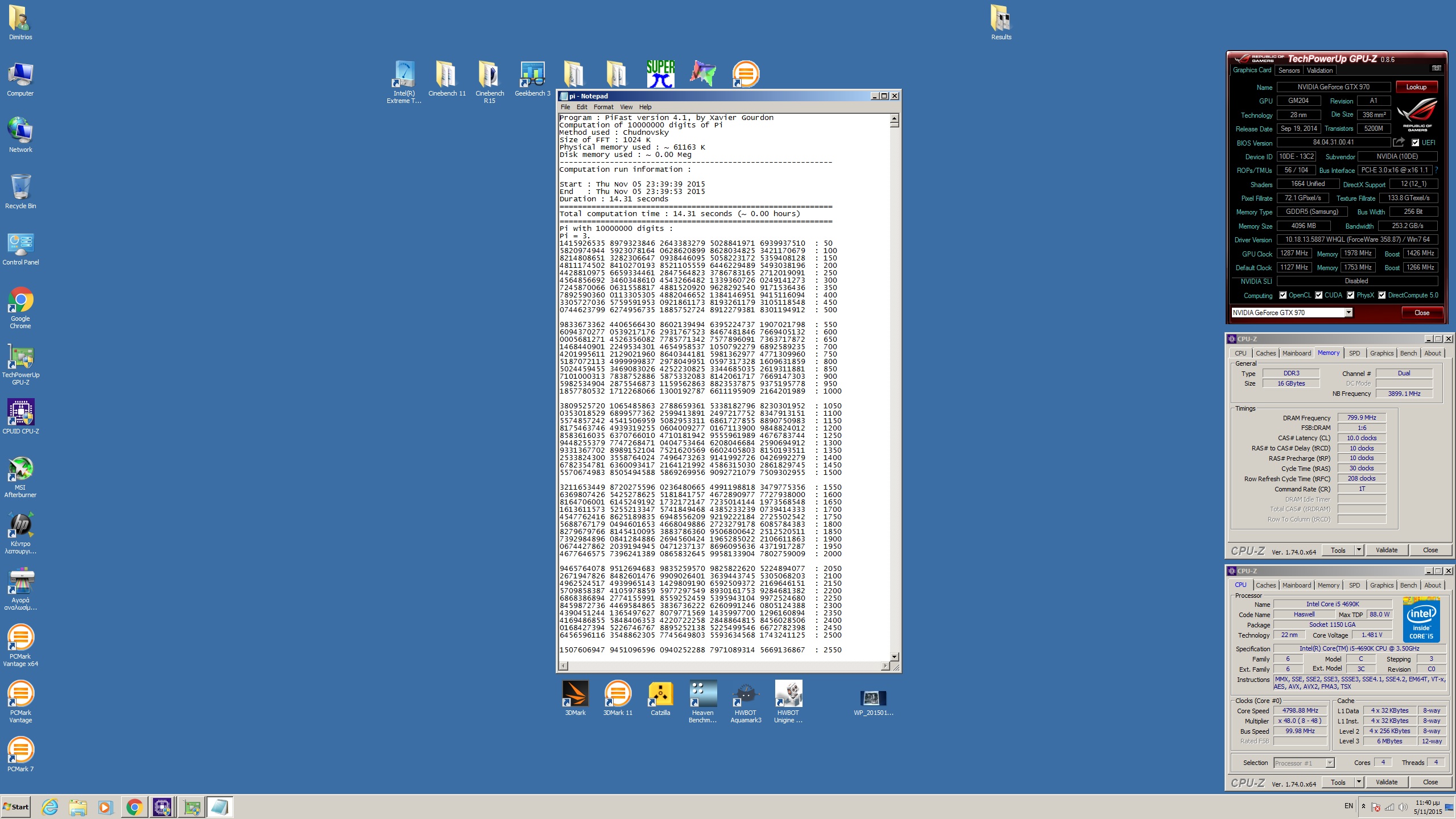This screenshot has height=819, width=1456.
Task: Click the red Close button in GPU-Z
Action: click(1421, 313)
